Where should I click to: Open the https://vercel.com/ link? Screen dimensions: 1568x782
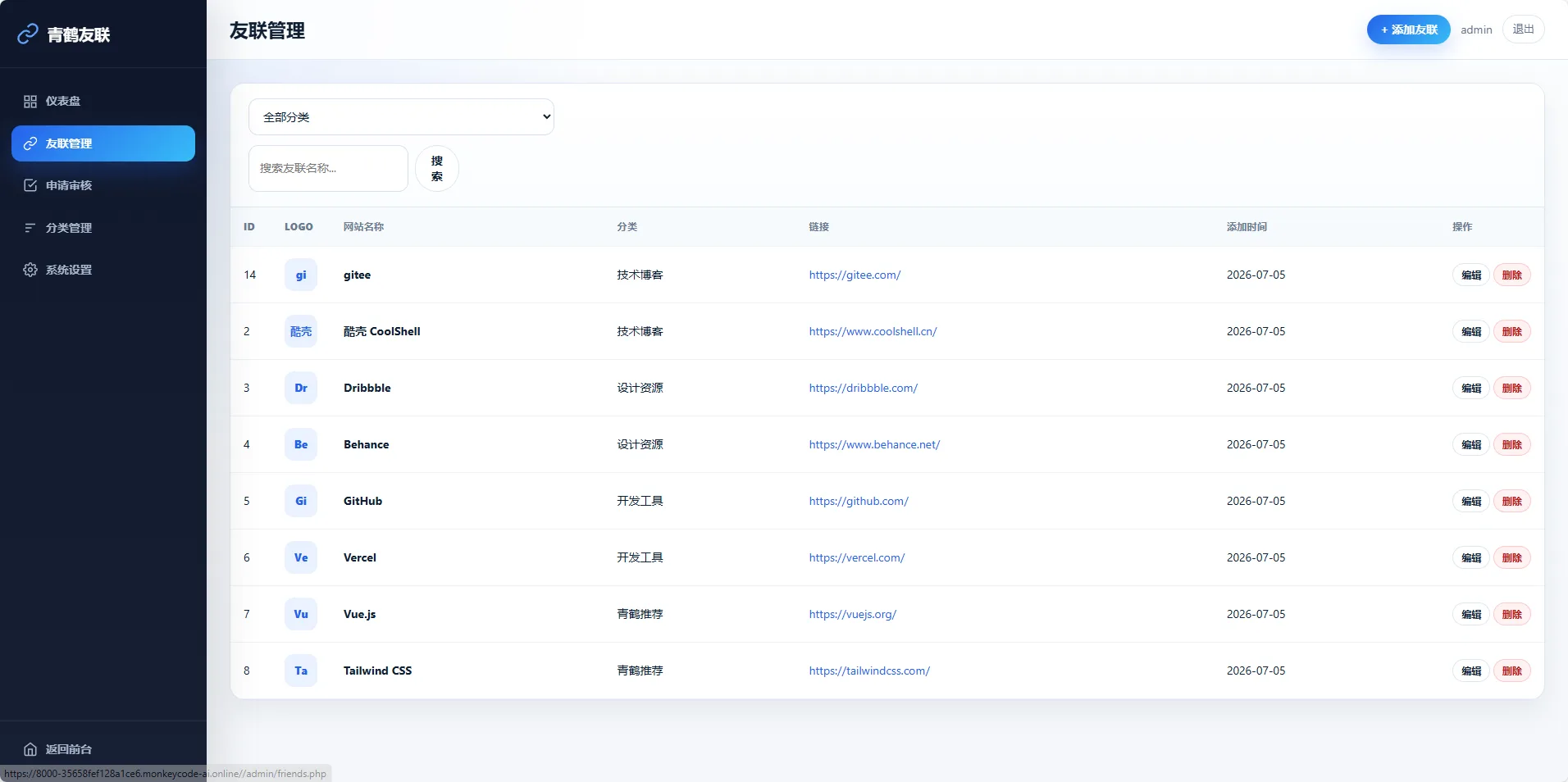tap(857, 557)
